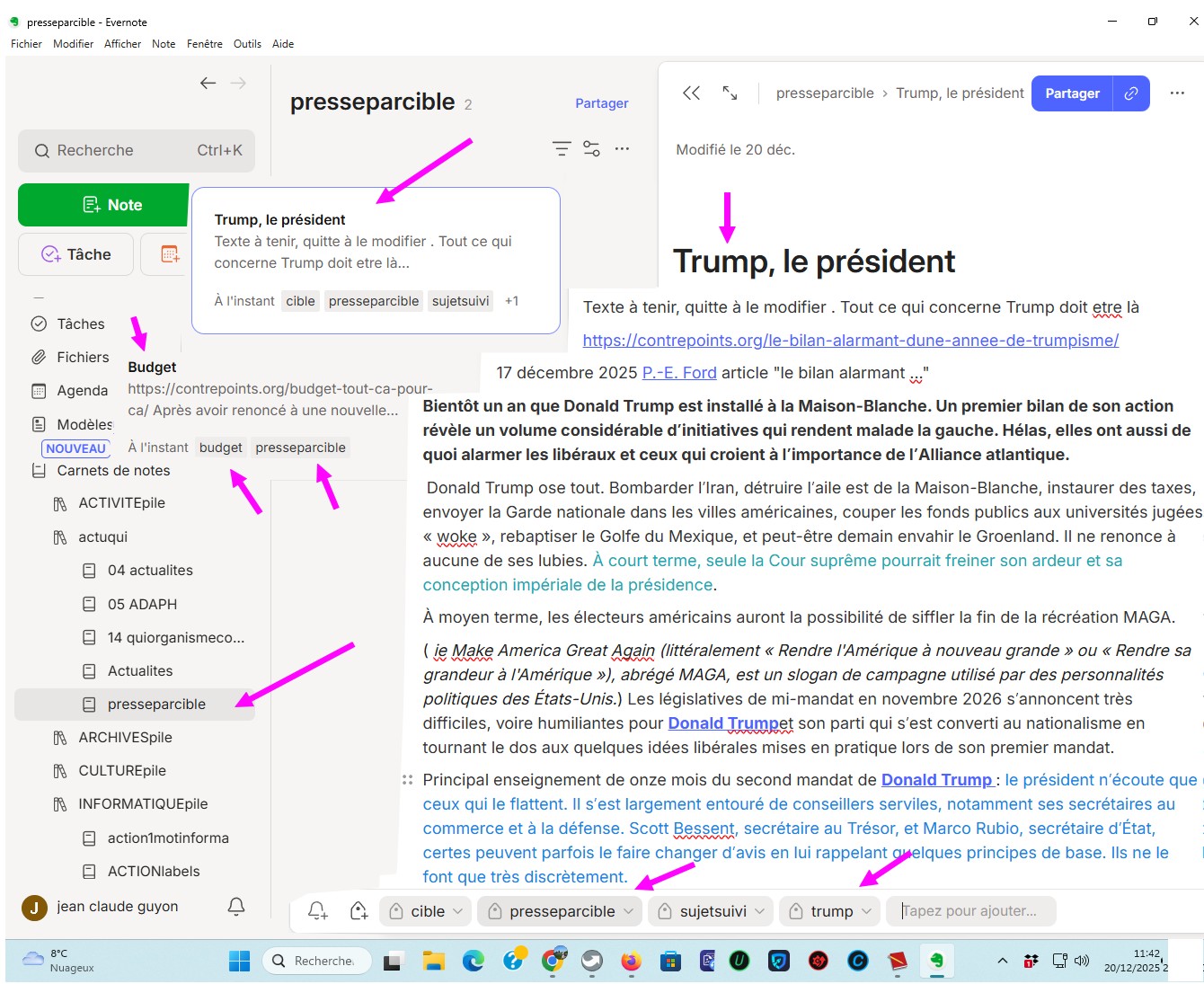The height and width of the screenshot is (984, 1204).
Task: Create a new note with green Note button
Action: pyautogui.click(x=103, y=205)
